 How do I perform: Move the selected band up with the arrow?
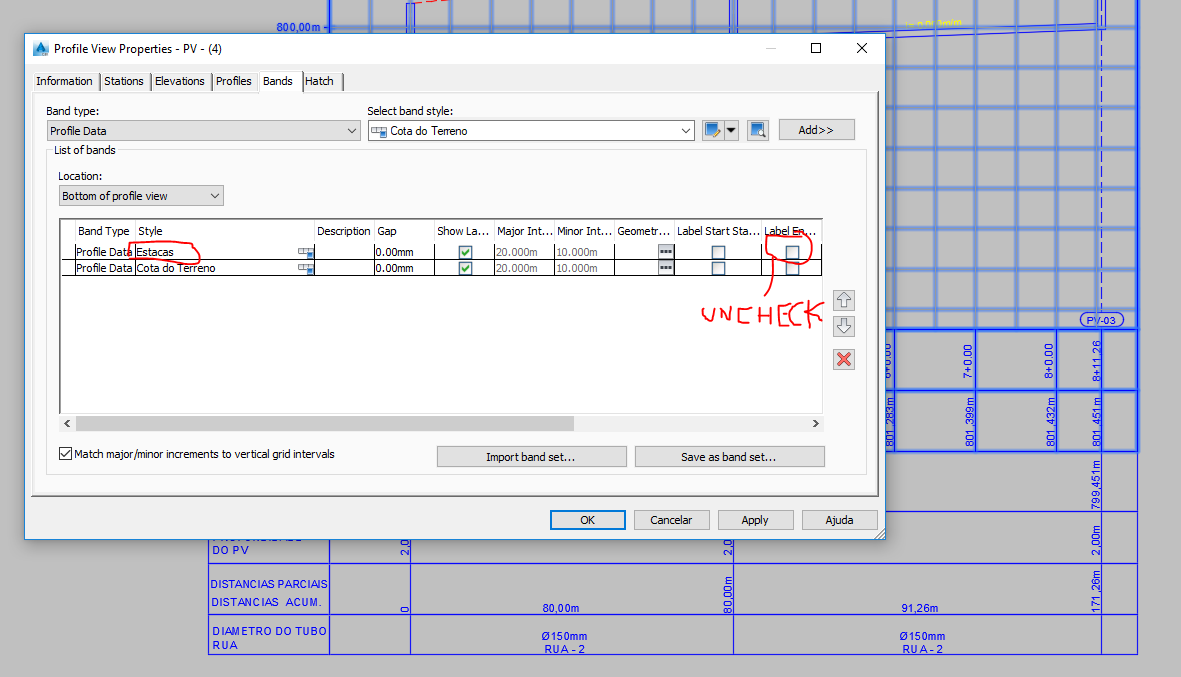[843, 300]
